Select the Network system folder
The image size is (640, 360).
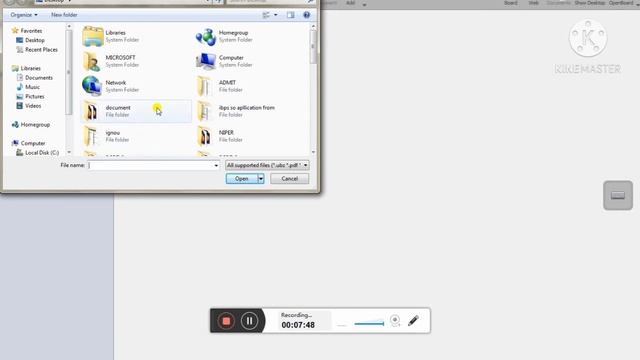point(110,86)
